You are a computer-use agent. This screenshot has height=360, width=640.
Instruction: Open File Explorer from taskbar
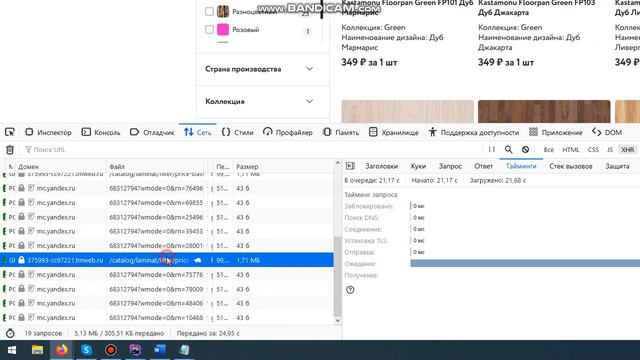37,350
